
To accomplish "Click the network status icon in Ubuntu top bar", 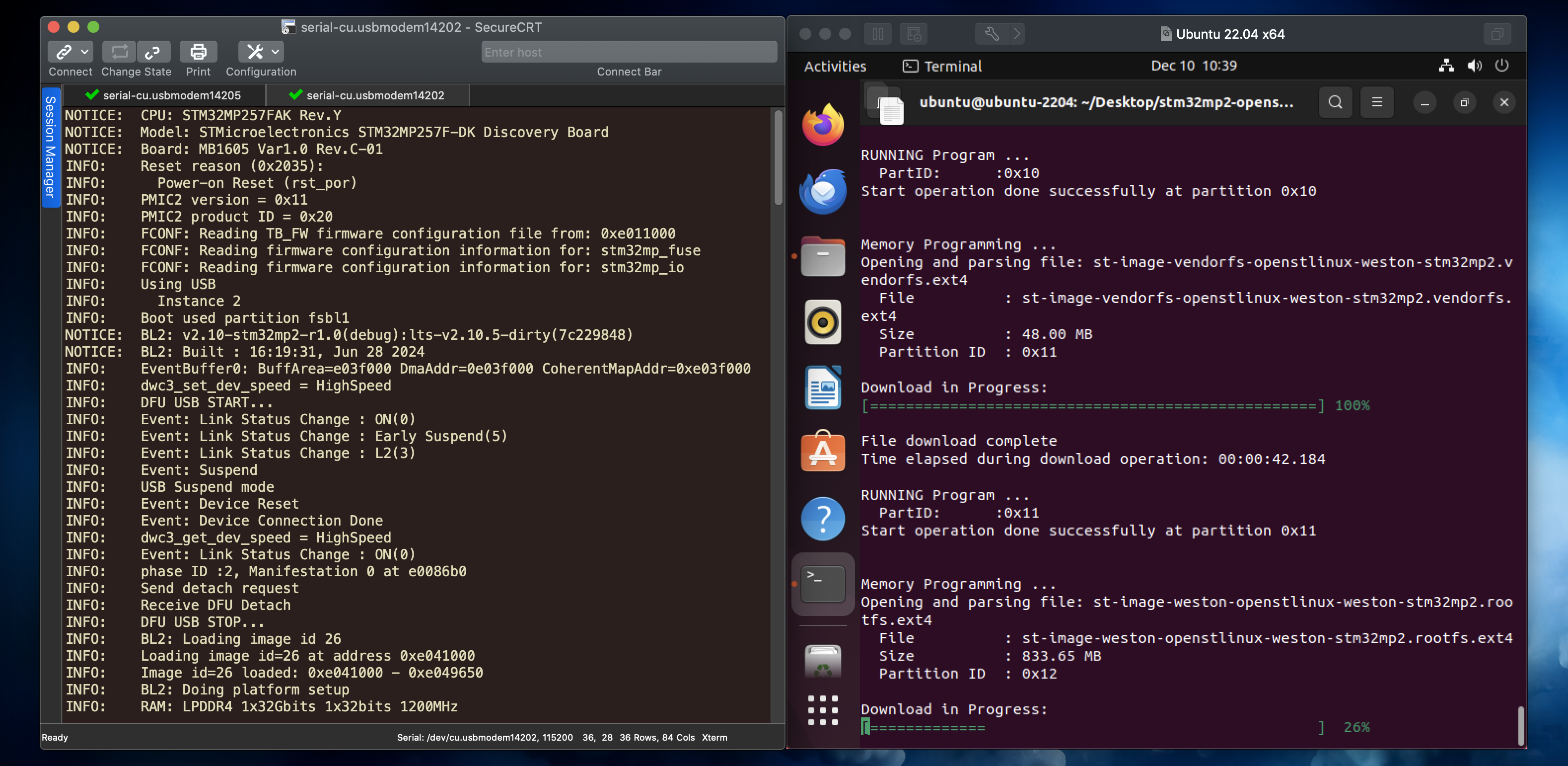I will [x=1446, y=66].
